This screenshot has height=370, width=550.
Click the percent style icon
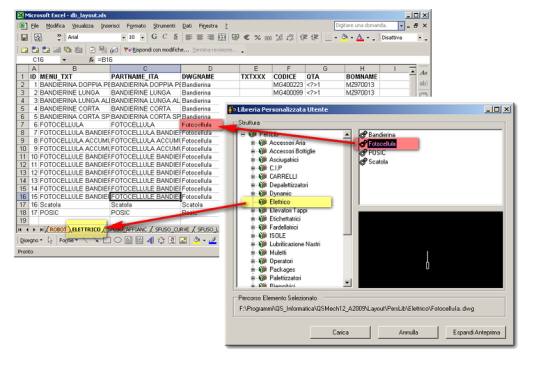(258, 37)
